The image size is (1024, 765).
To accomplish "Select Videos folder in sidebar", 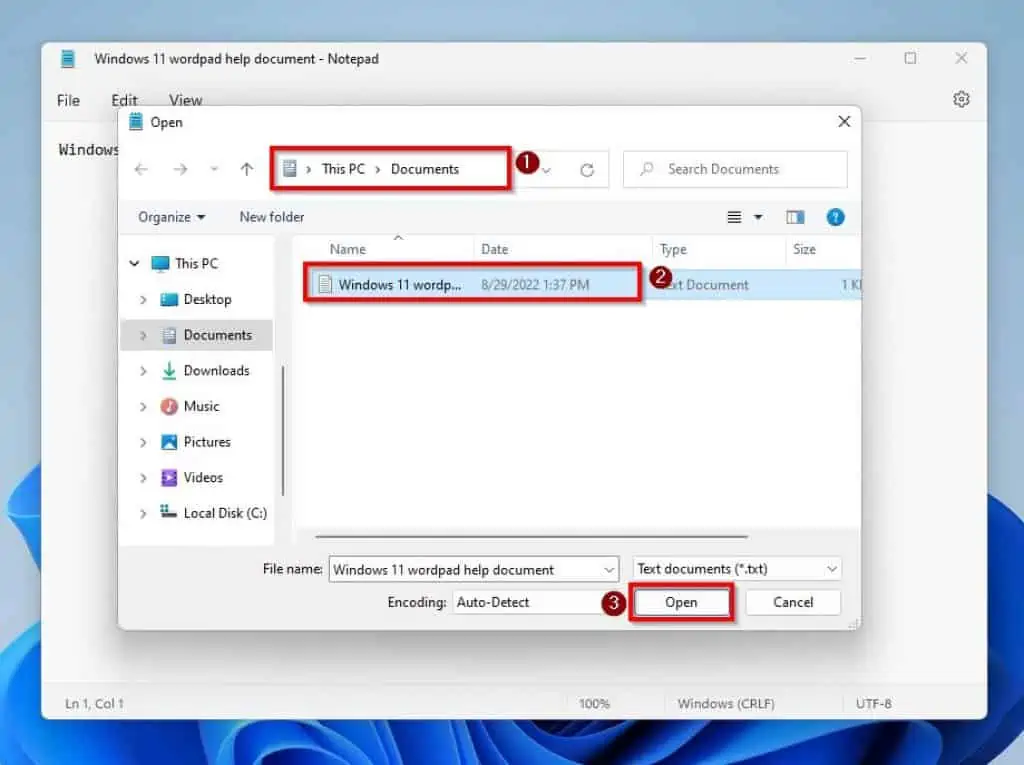I will tap(203, 478).
